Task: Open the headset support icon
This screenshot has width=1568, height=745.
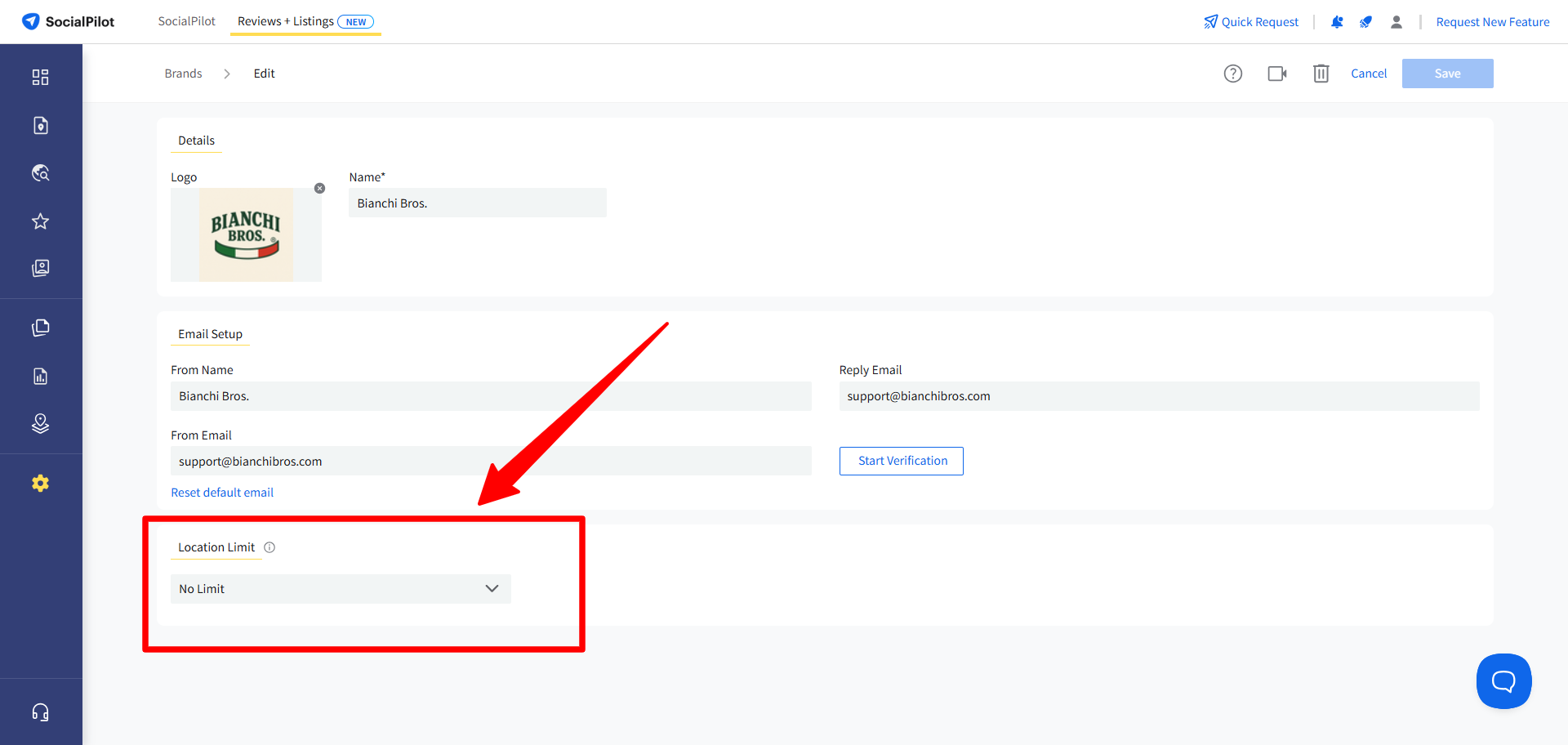Action: pos(40,712)
